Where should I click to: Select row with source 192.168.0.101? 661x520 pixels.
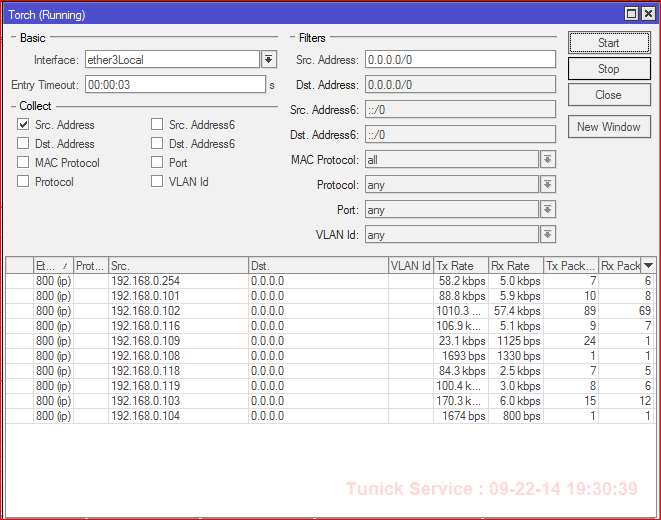click(330, 296)
